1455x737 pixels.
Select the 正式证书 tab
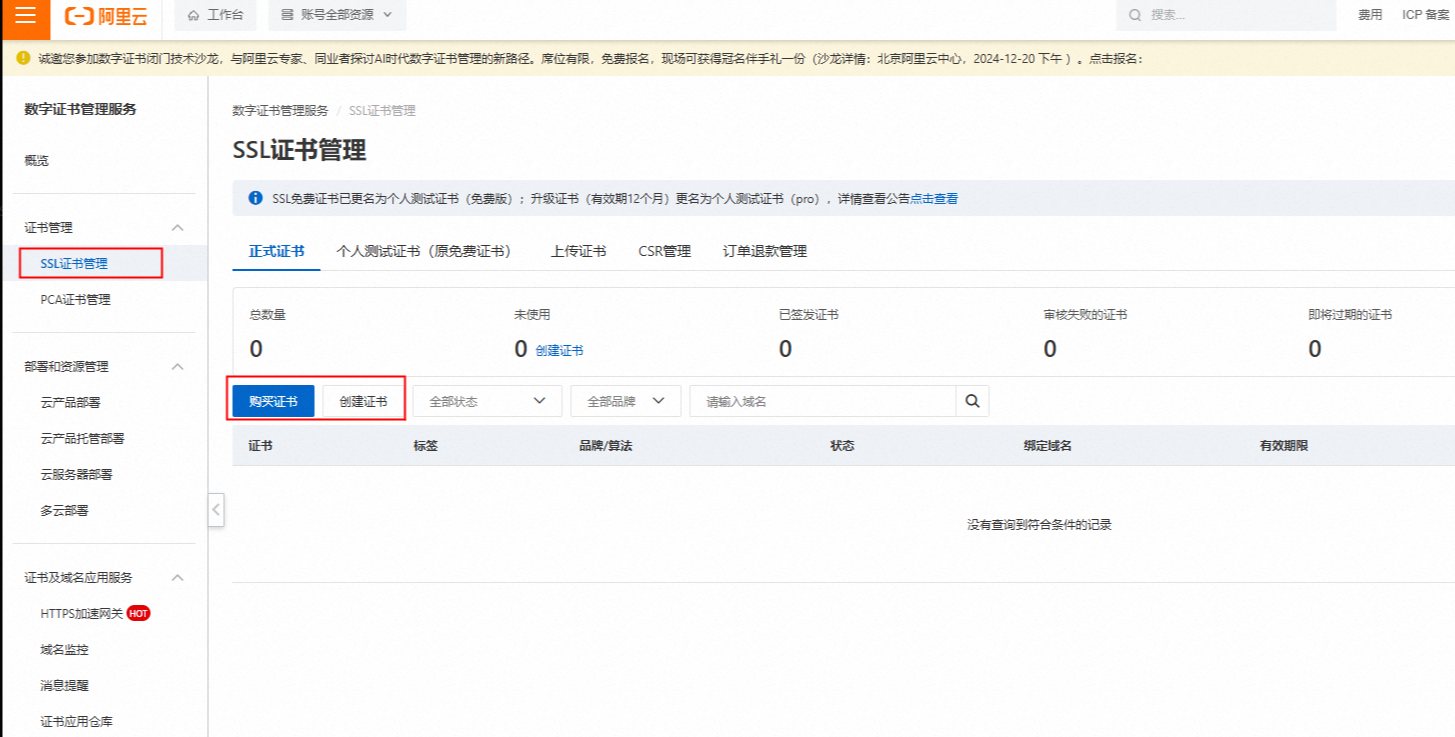(277, 251)
